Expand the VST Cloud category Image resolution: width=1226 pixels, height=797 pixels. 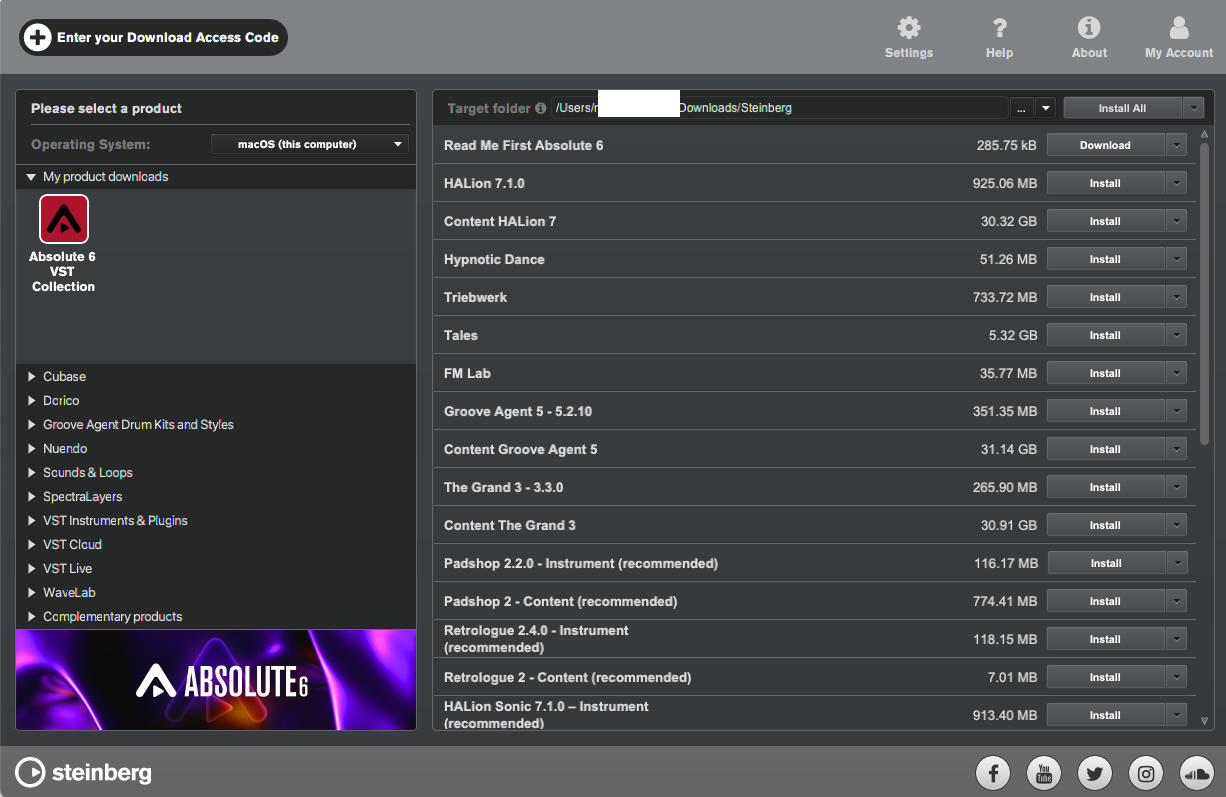pos(32,545)
